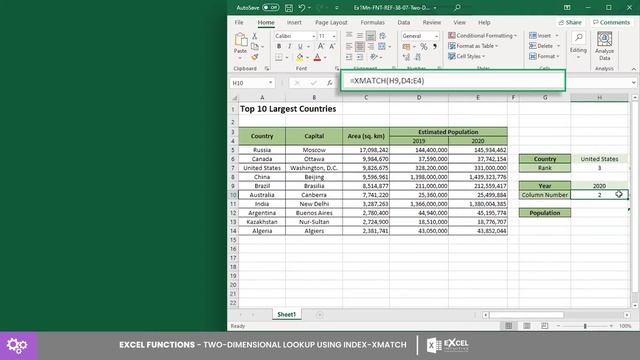
Task: Expand Format as Table menu
Action: pyautogui.click(x=473, y=46)
